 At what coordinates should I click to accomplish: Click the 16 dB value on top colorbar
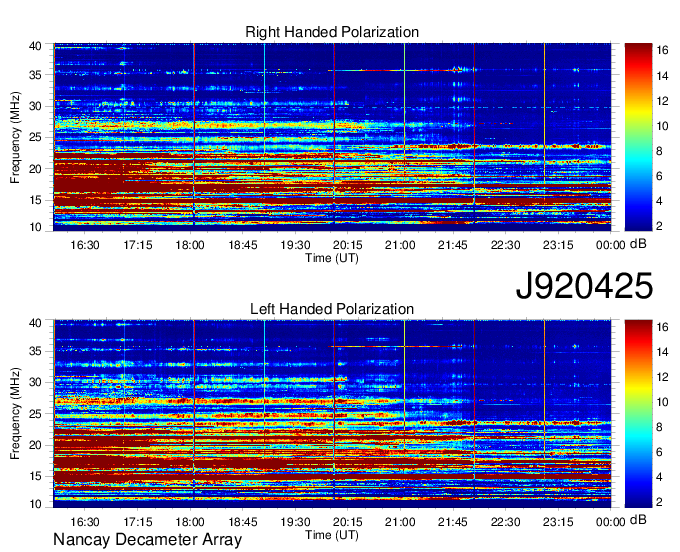662,50
